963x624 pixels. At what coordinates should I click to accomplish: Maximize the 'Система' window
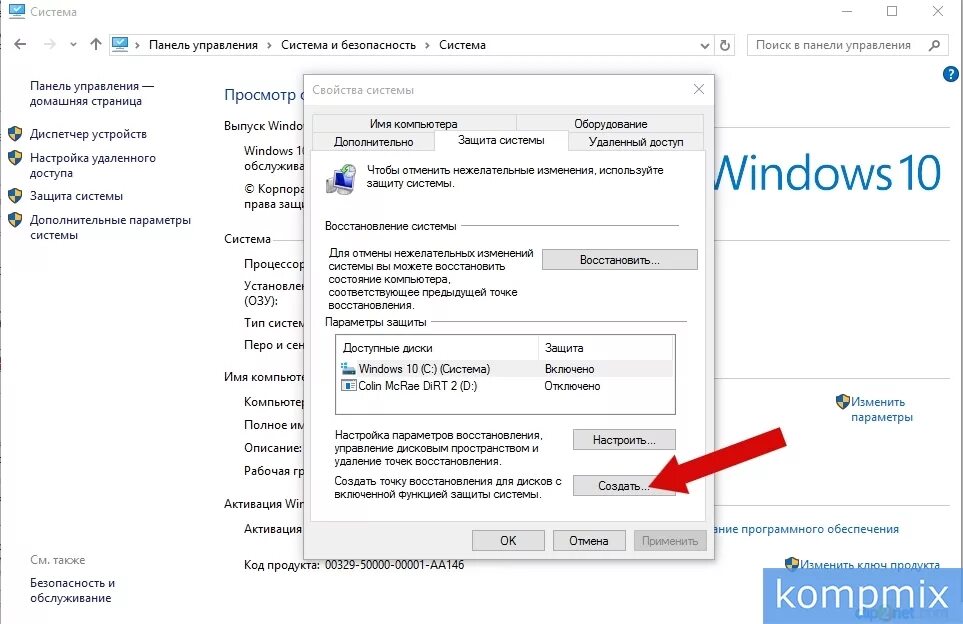coord(892,11)
